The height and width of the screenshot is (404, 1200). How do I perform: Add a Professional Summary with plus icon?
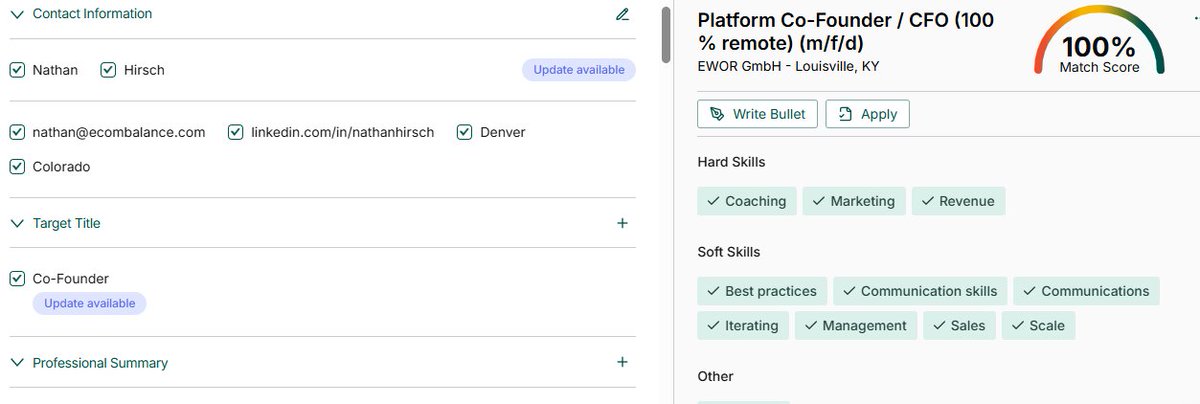pos(622,362)
